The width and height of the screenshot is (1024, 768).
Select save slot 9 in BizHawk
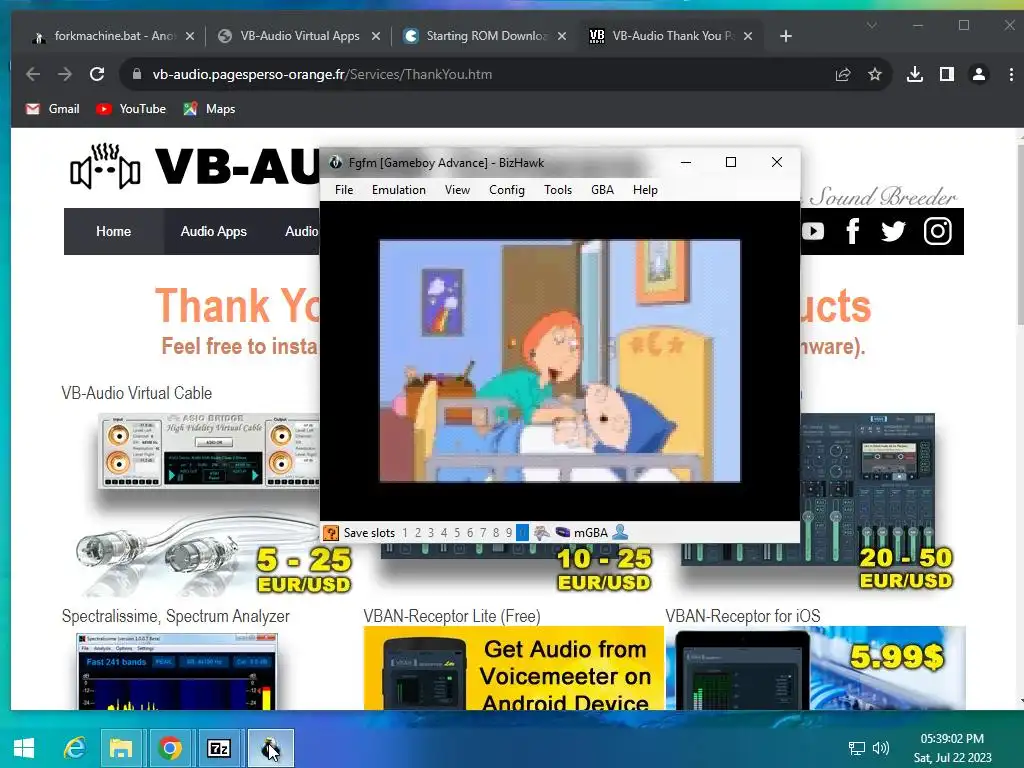pyautogui.click(x=509, y=533)
